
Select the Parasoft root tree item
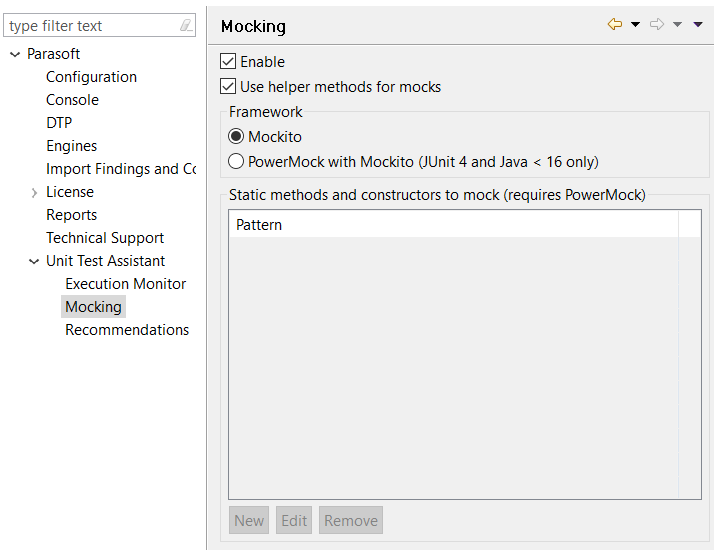pyautogui.click(x=53, y=54)
